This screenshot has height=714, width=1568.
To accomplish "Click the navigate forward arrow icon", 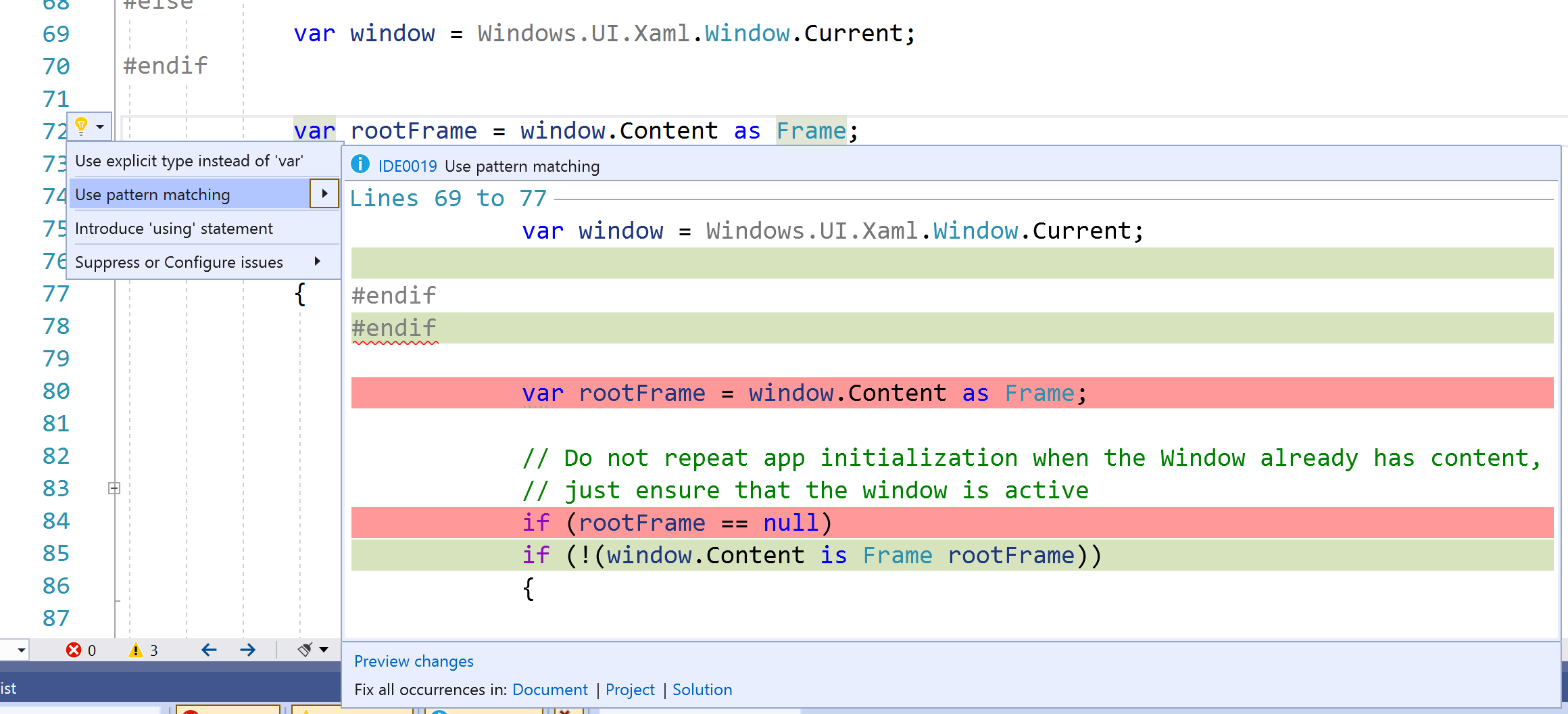I will pos(247,650).
